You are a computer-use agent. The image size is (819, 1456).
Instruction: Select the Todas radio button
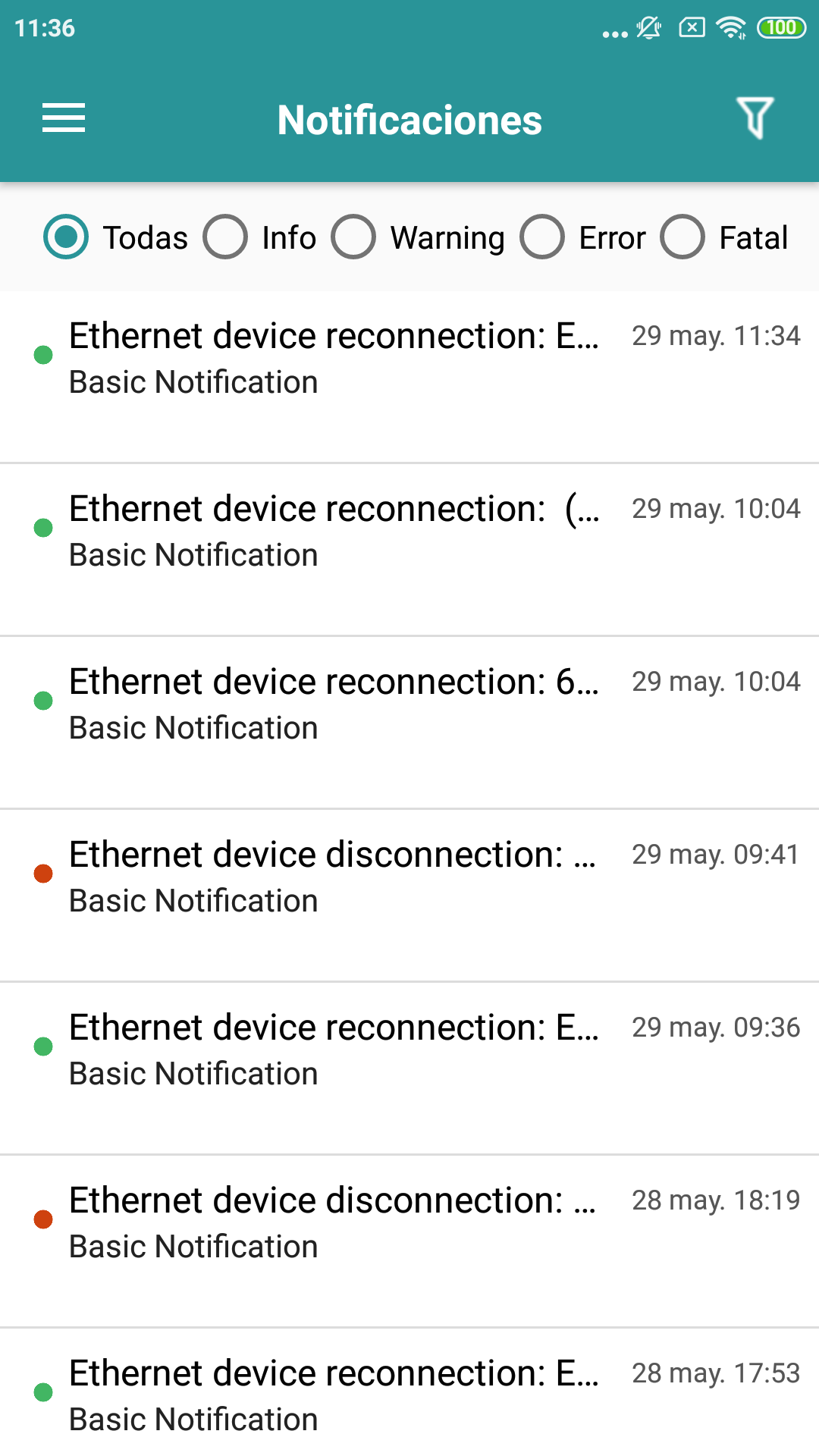point(66,237)
